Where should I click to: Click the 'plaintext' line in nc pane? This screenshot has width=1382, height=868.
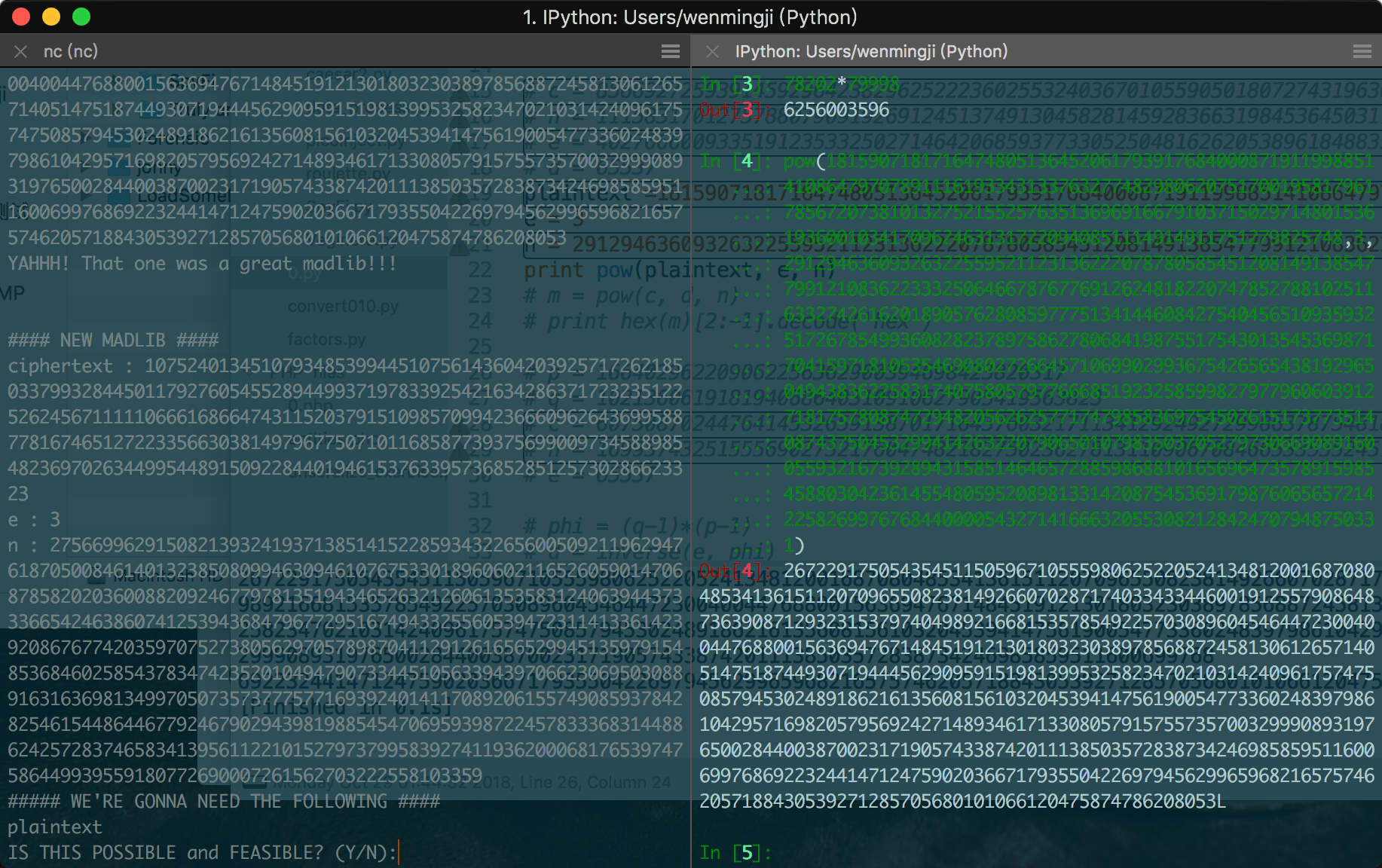pyautogui.click(x=55, y=827)
